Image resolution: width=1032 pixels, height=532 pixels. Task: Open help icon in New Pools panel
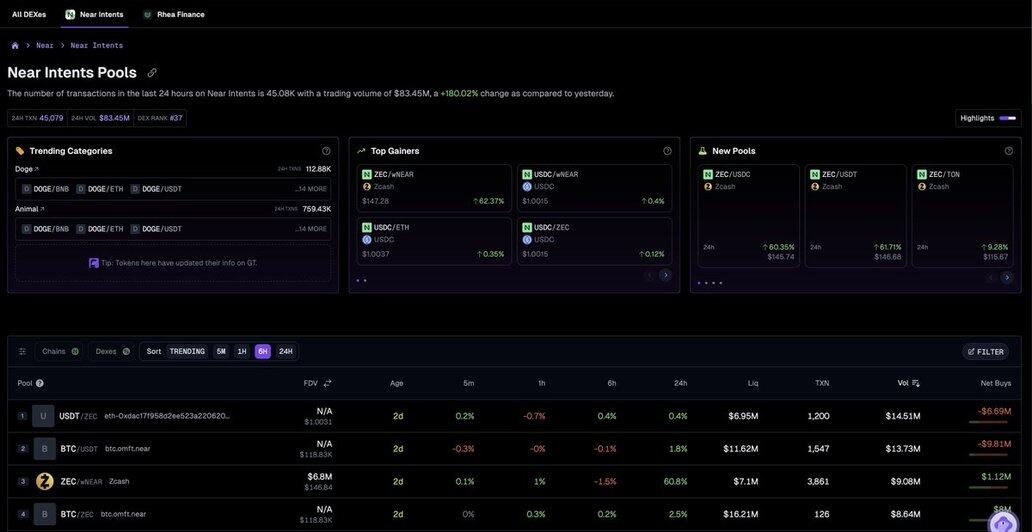[1009, 151]
